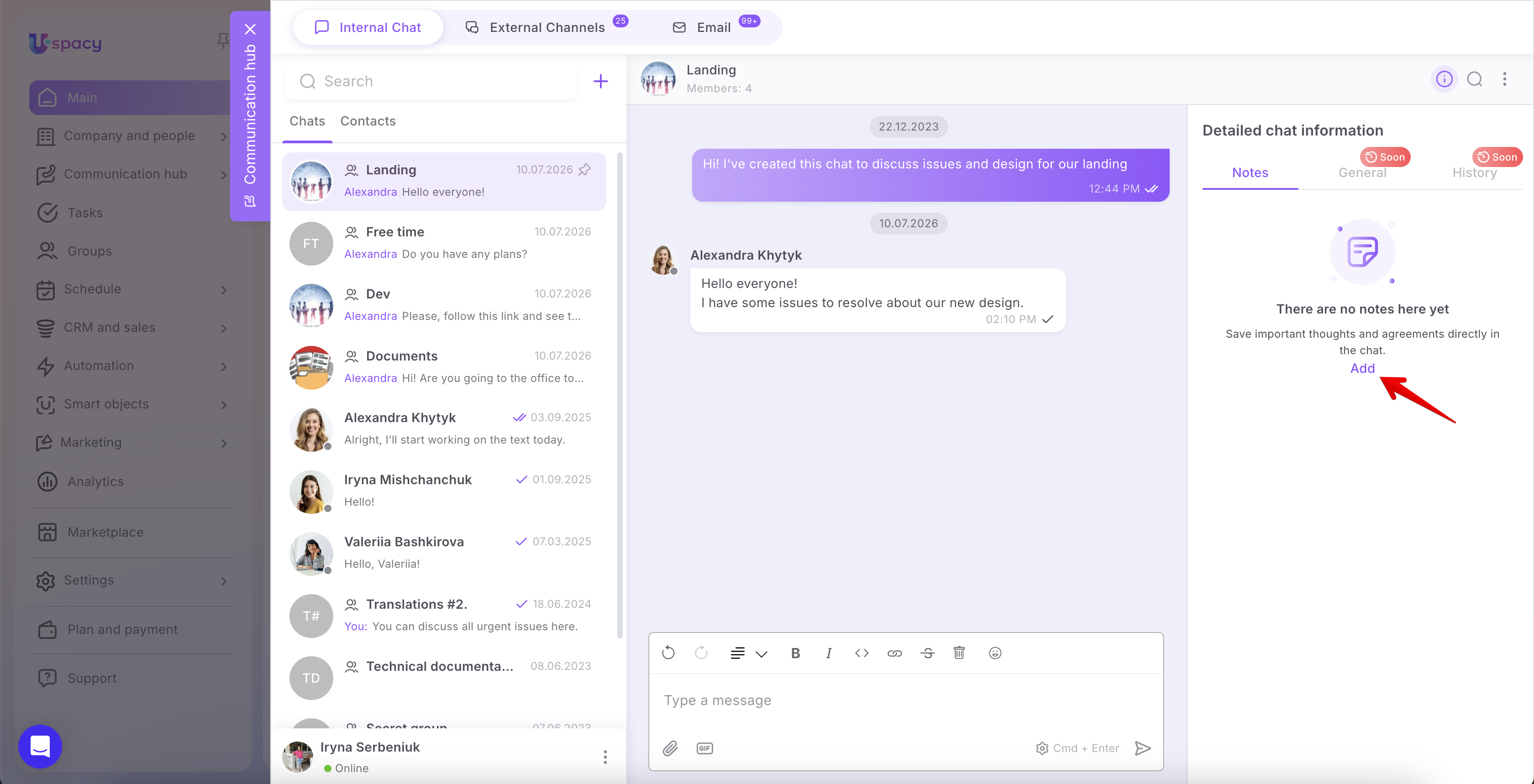This screenshot has height=784, width=1534.
Task: Expand the Schedule menu
Action: [x=224, y=290]
